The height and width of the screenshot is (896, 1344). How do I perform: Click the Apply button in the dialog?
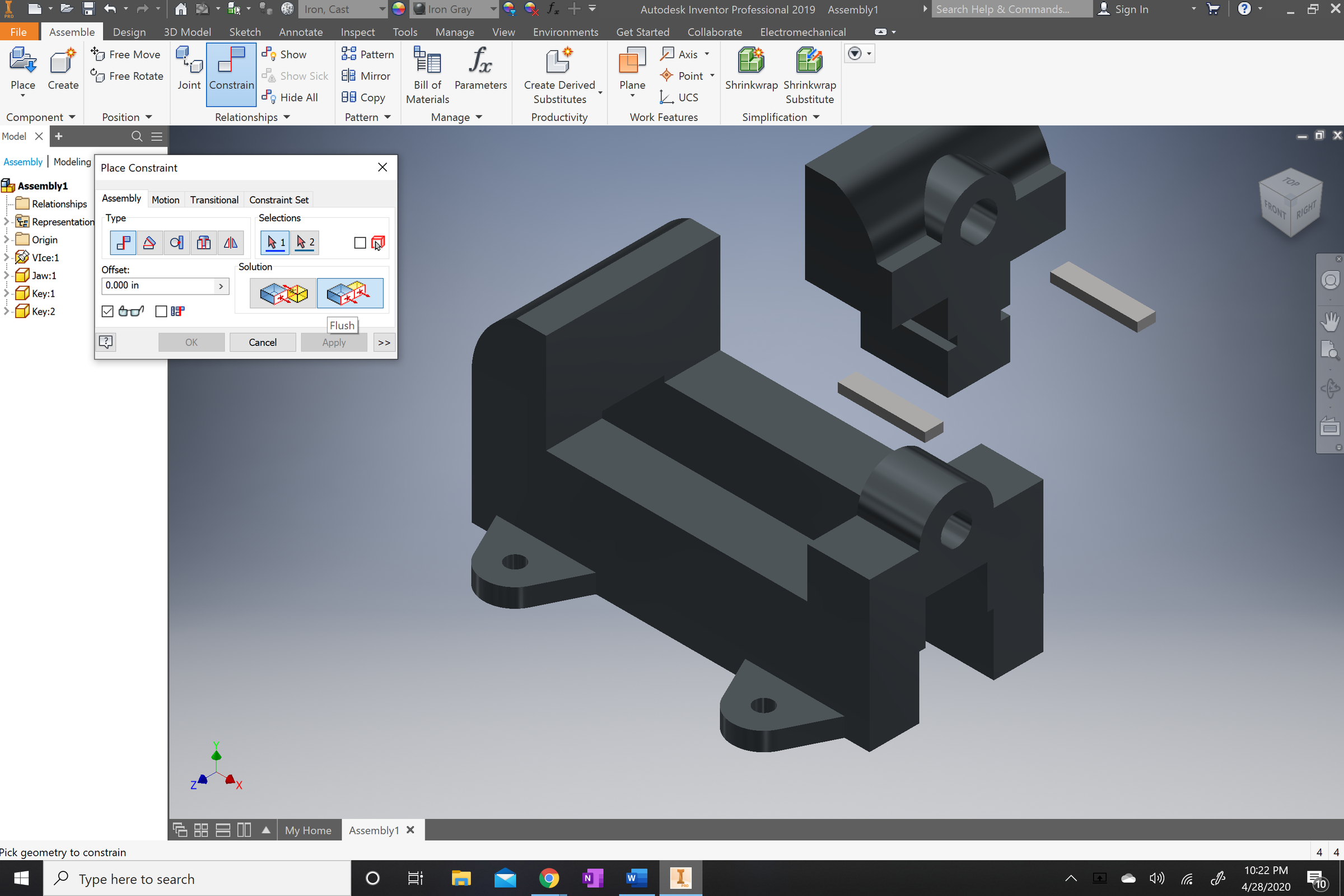click(x=334, y=342)
